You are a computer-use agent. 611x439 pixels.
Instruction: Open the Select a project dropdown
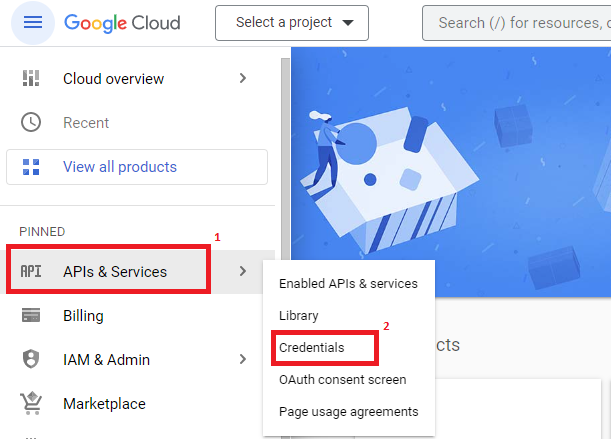pos(291,23)
